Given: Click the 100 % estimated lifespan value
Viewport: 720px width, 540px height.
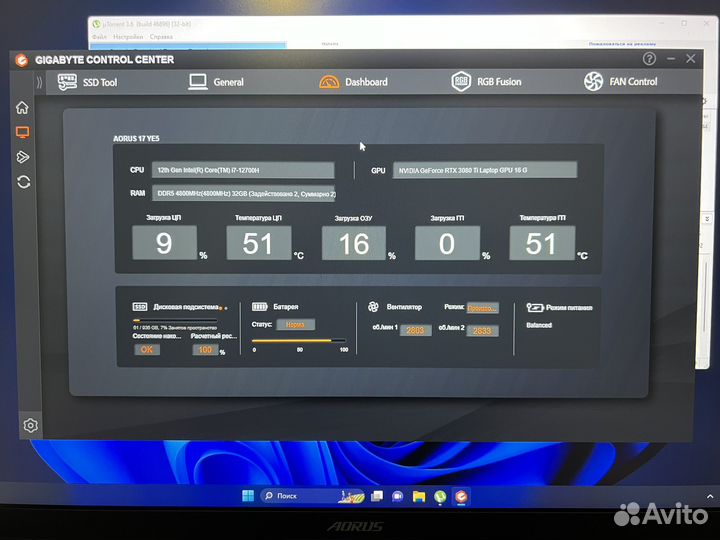Looking at the screenshot, I should (x=205, y=350).
